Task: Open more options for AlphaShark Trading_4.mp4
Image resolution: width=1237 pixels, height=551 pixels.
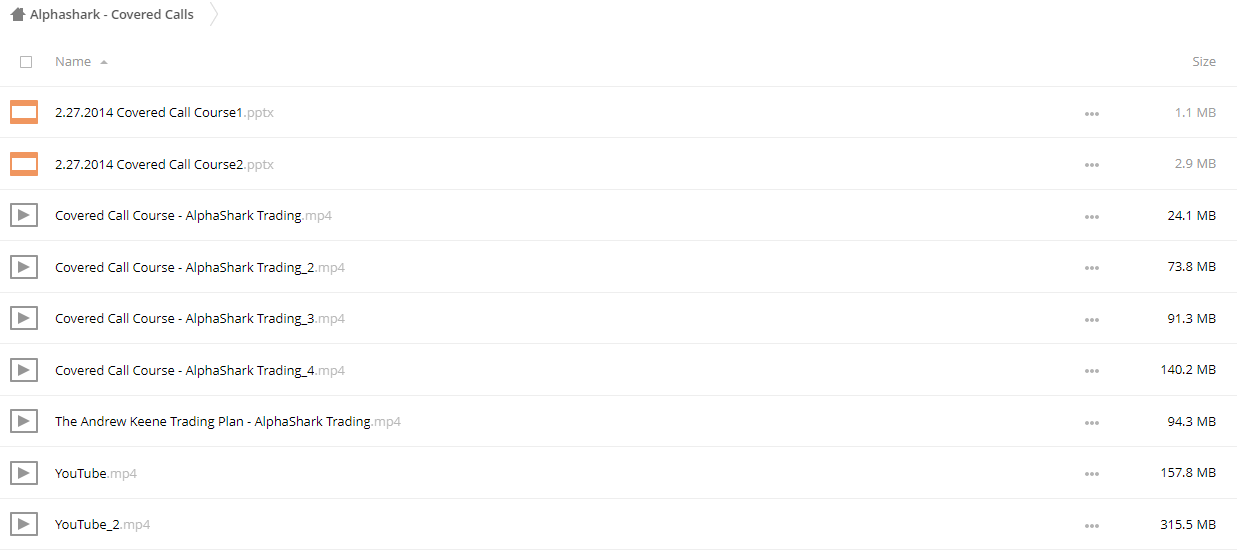Action: (1091, 371)
